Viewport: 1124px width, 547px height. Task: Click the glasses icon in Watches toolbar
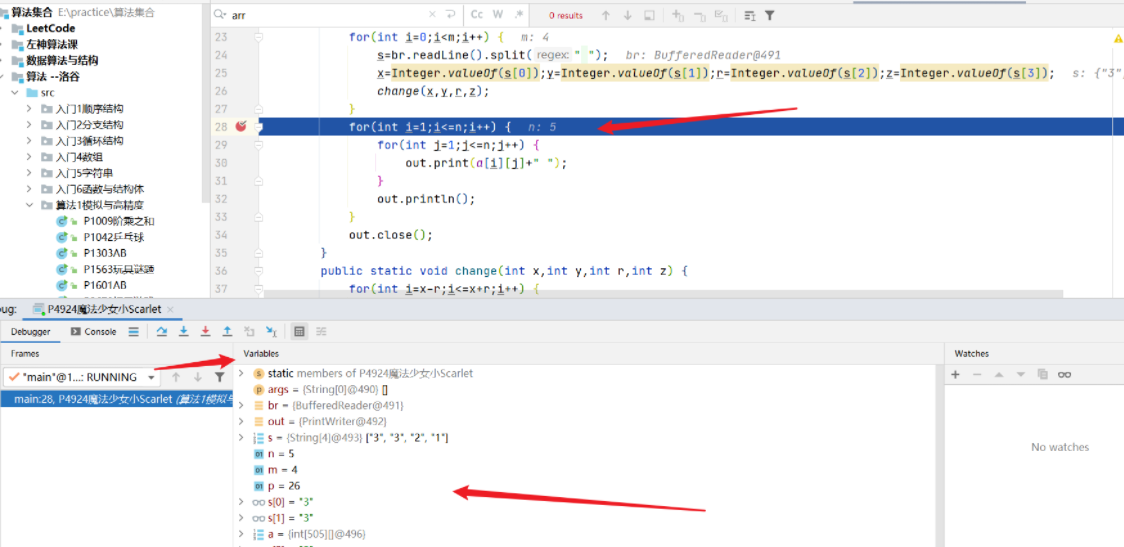[x=1065, y=375]
